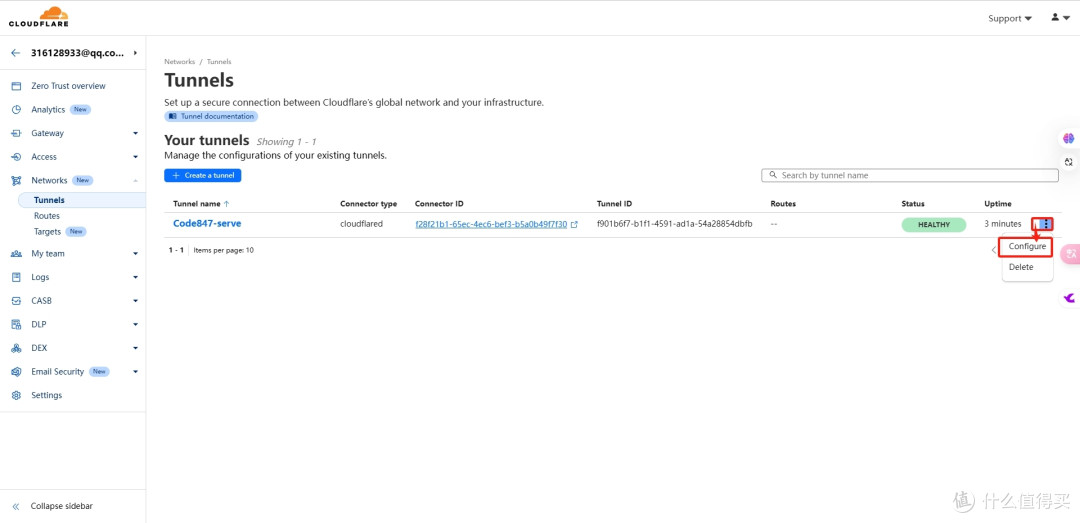Viewport: 1080px width, 523px height.
Task: Click the purple bird extension icon
Action: click(1069, 298)
